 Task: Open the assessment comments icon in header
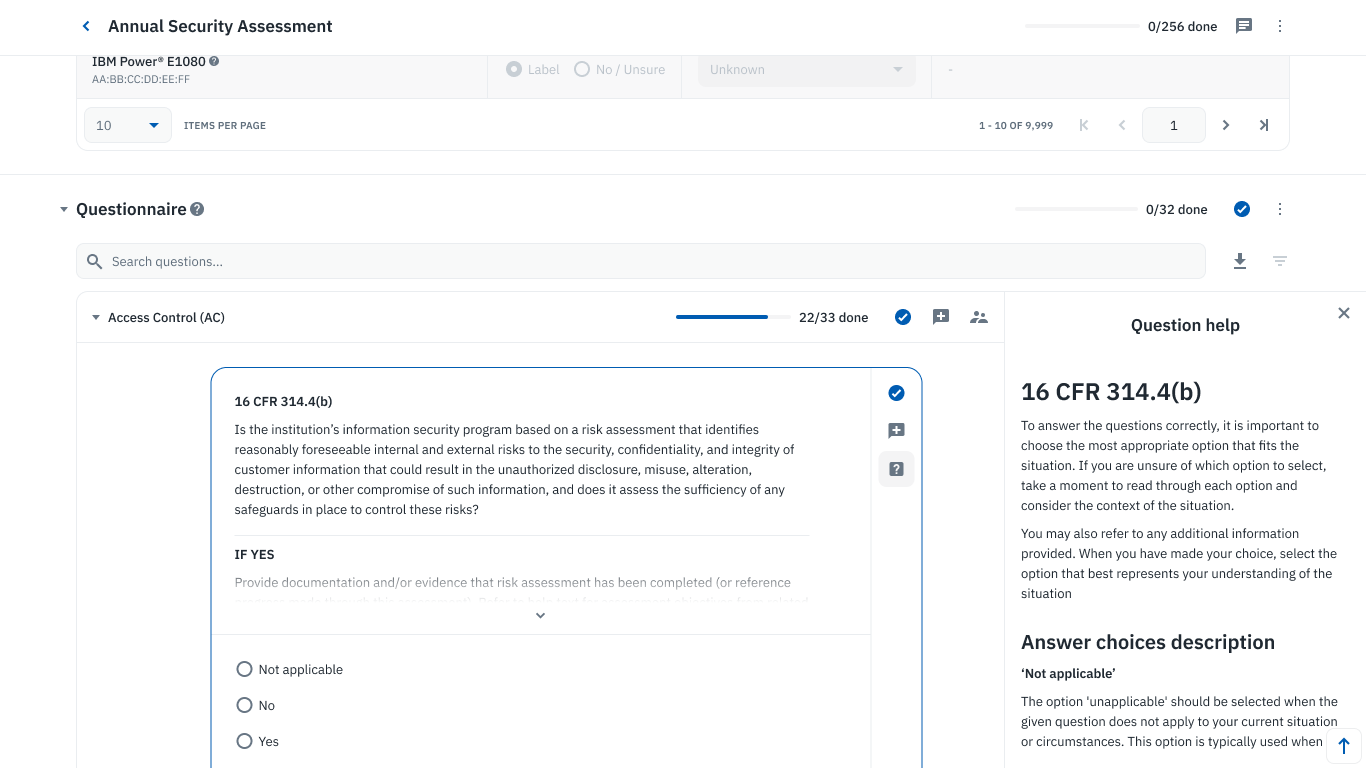[x=1244, y=26]
